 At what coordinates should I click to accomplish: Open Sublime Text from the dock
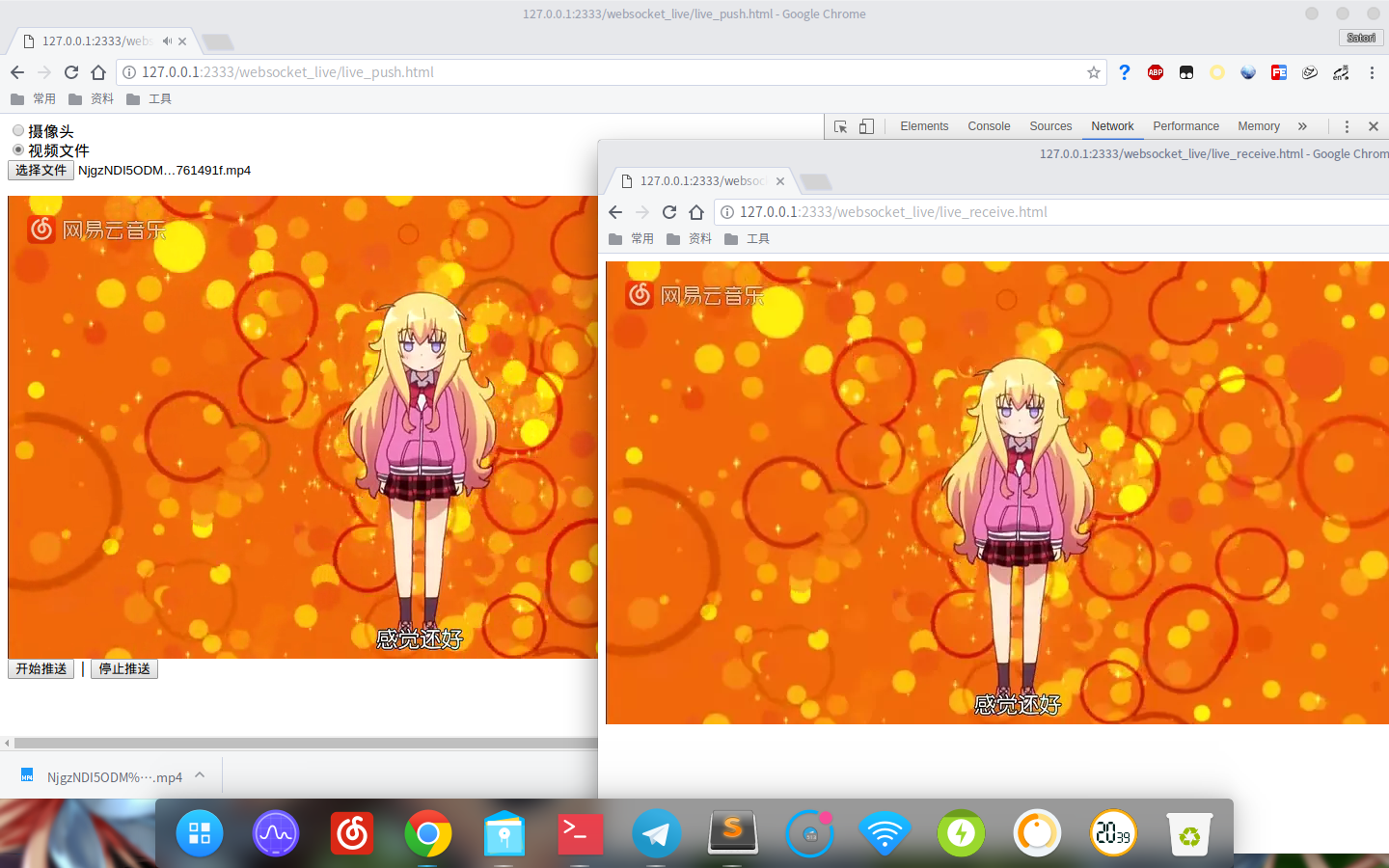733,831
